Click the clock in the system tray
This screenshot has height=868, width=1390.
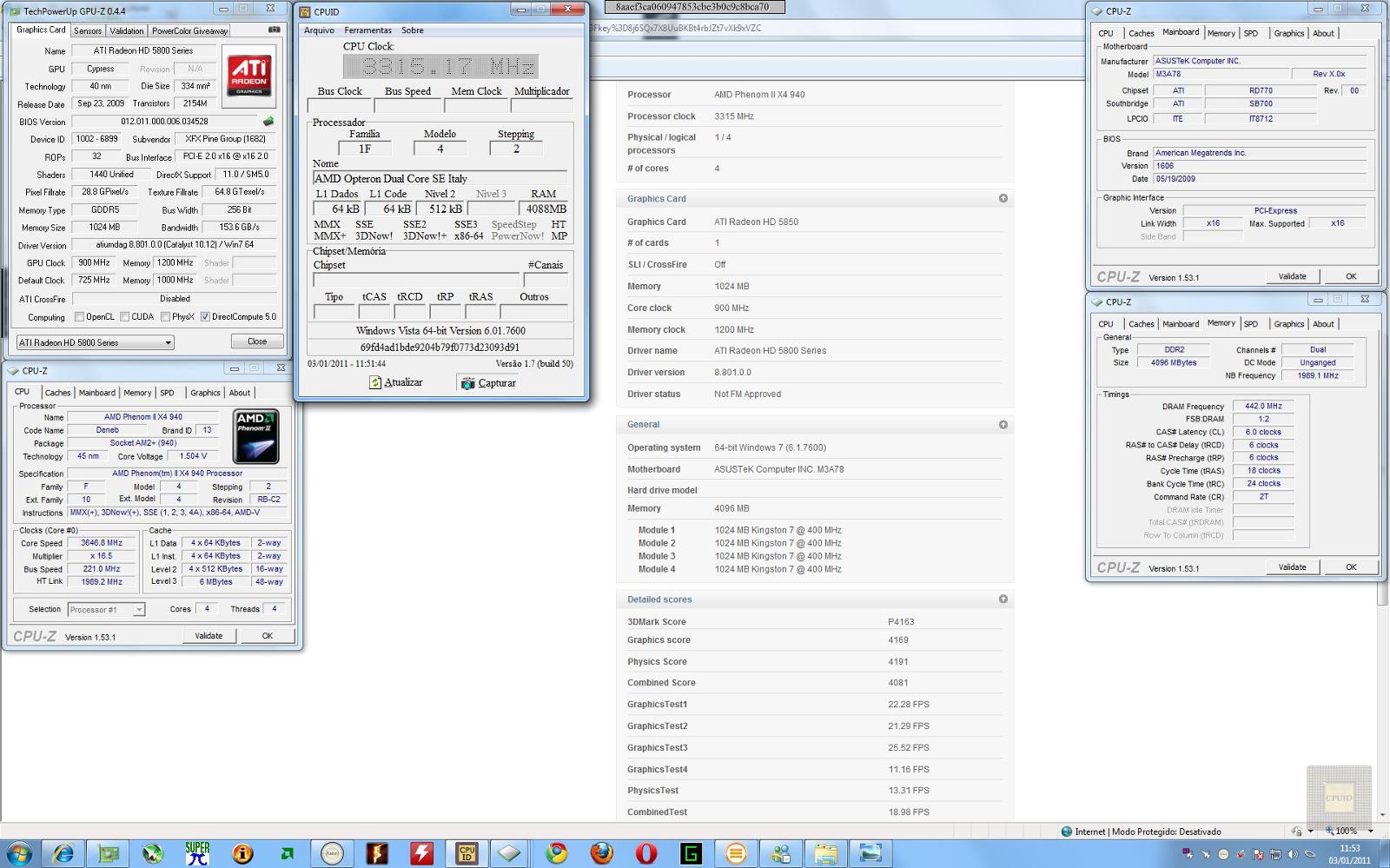click(1349, 854)
